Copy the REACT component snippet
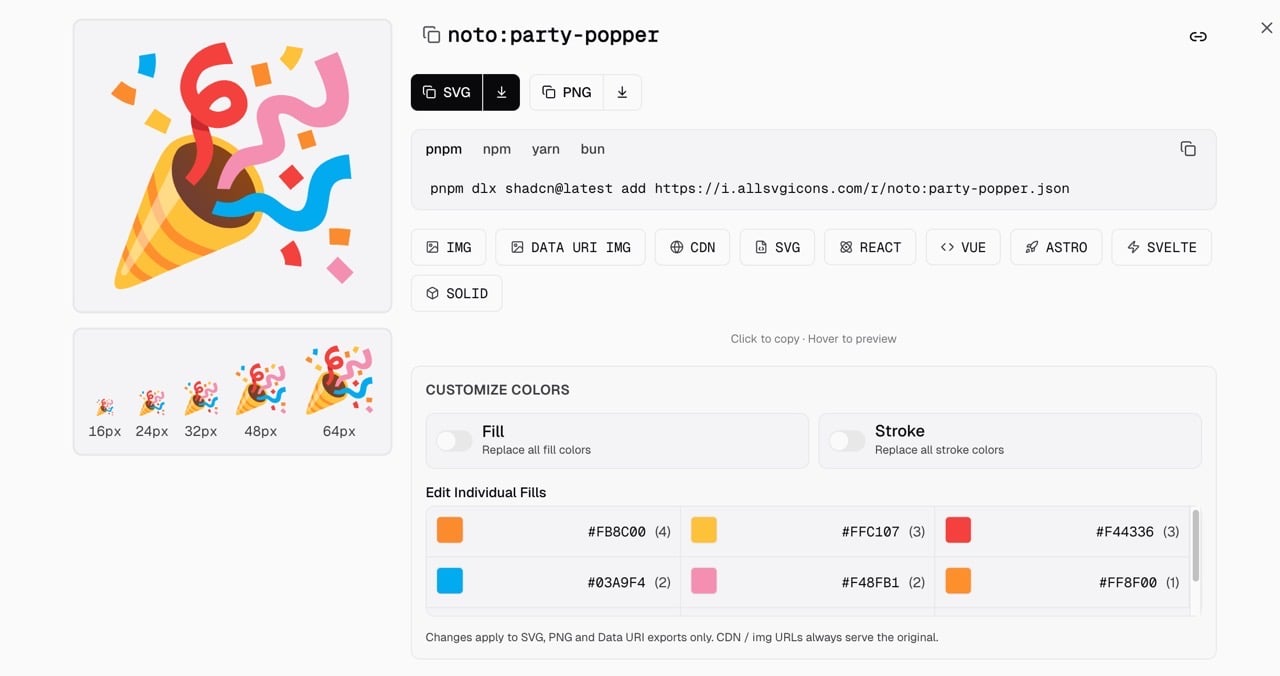Screen dimensions: 1280x676 [x=870, y=247]
